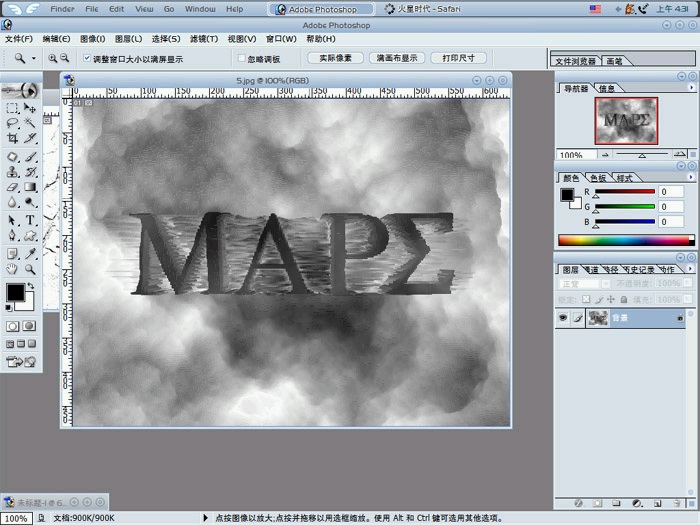Switch to the 色板 swatches tab
The image size is (700, 525).
click(597, 177)
